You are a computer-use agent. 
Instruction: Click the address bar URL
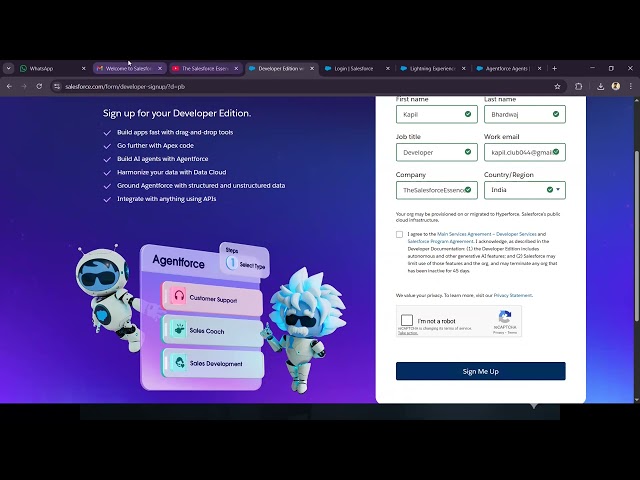[125, 87]
